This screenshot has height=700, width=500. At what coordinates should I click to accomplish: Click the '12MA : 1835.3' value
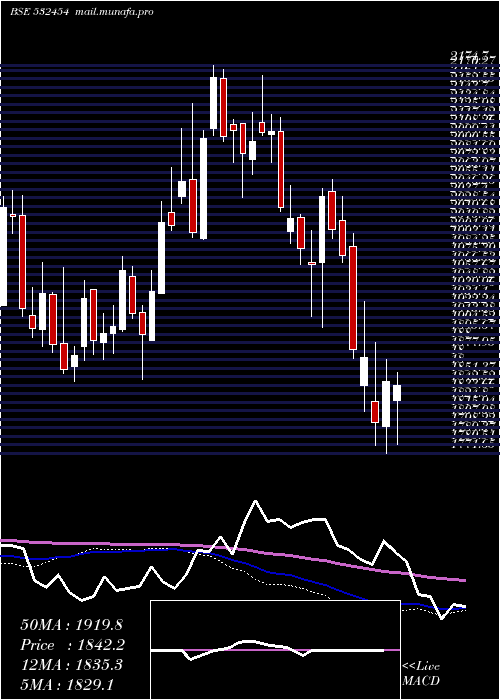pos(72,665)
